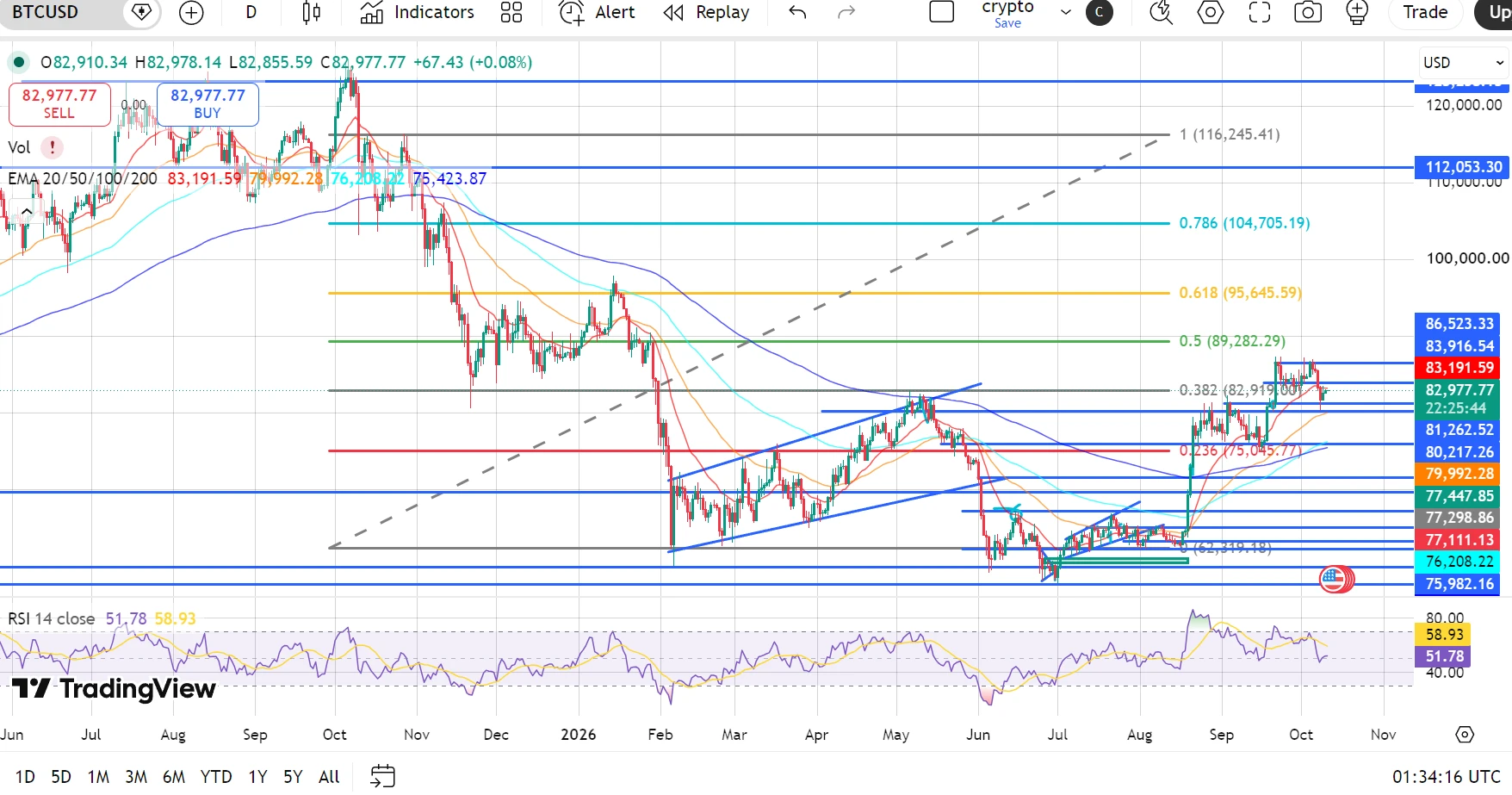
Task: Set the range to YTD
Action: pyautogui.click(x=216, y=777)
